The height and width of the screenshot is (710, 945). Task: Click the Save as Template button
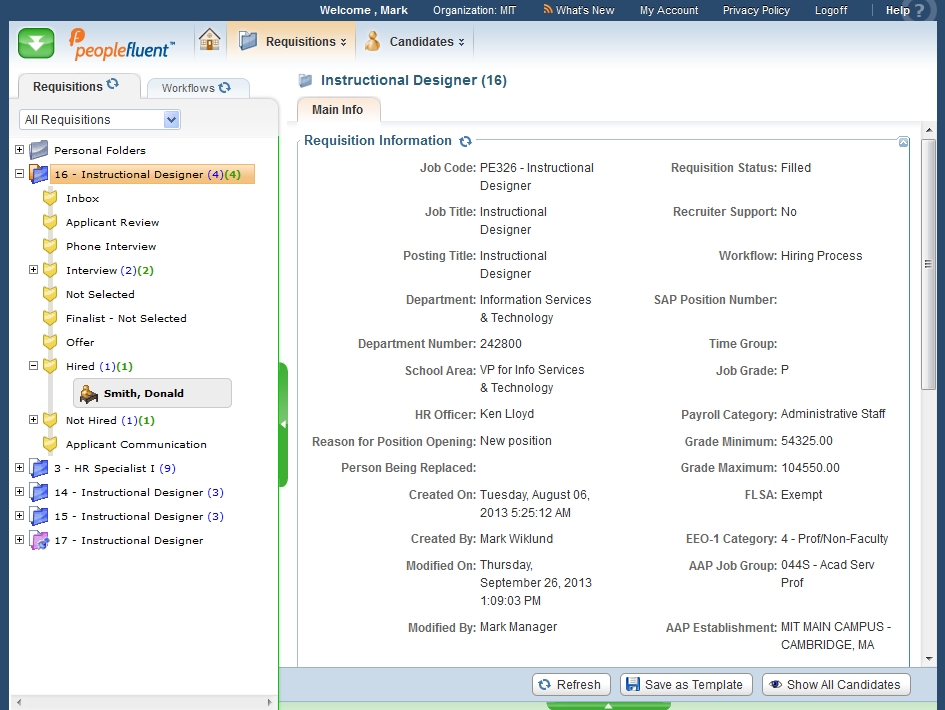click(687, 685)
